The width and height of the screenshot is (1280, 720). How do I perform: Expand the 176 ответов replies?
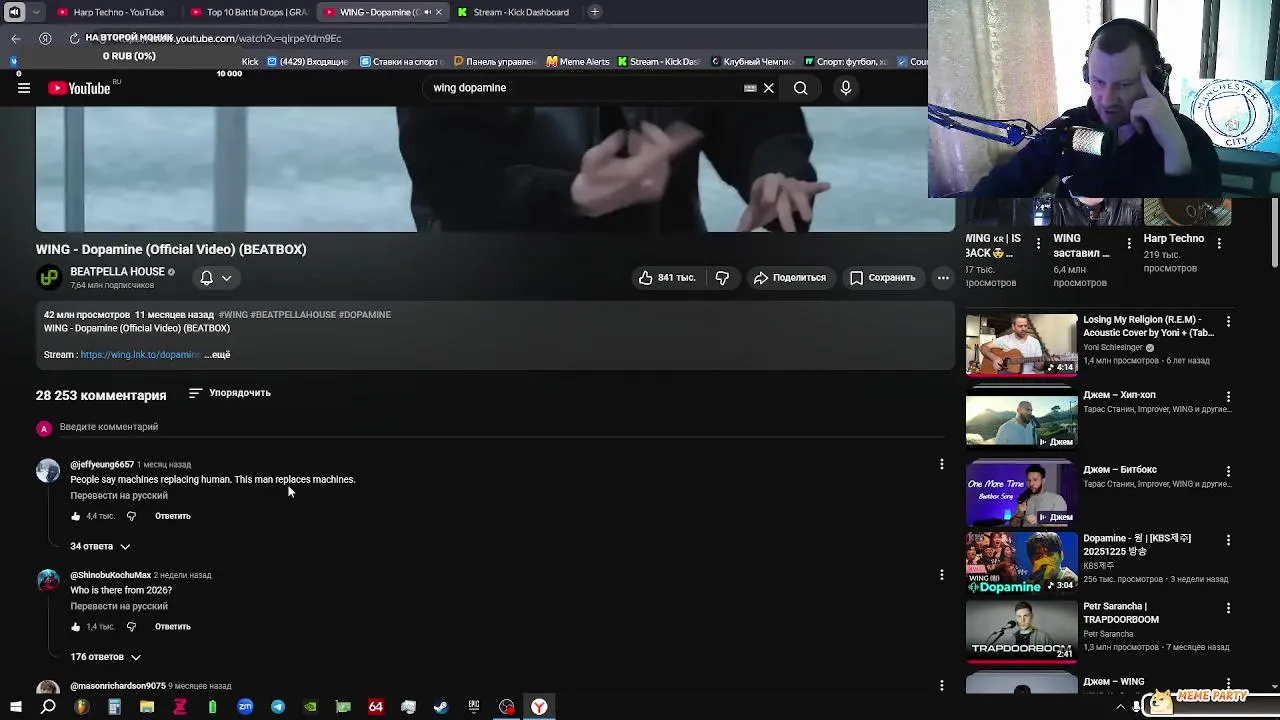point(105,657)
